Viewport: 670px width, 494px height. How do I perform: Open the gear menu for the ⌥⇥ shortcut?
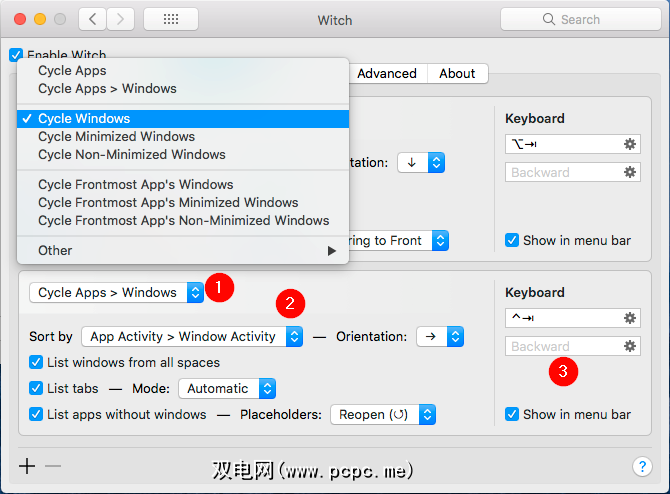(629, 144)
